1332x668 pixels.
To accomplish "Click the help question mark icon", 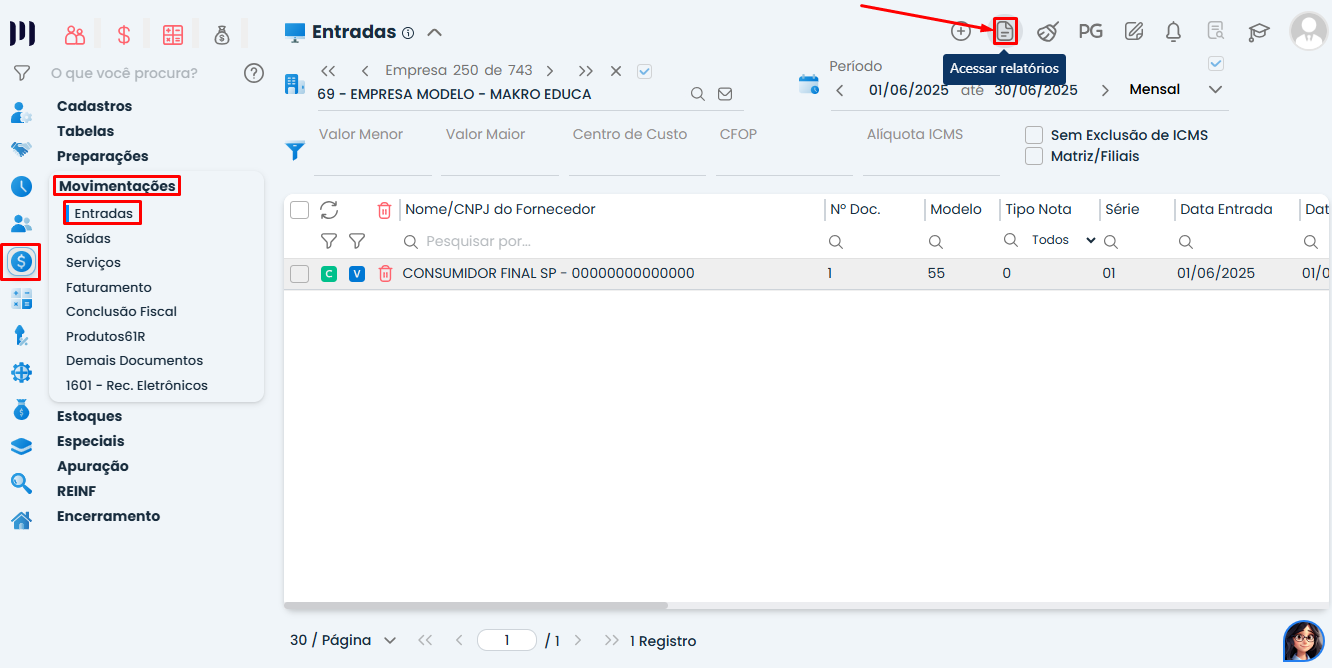I will point(254,73).
